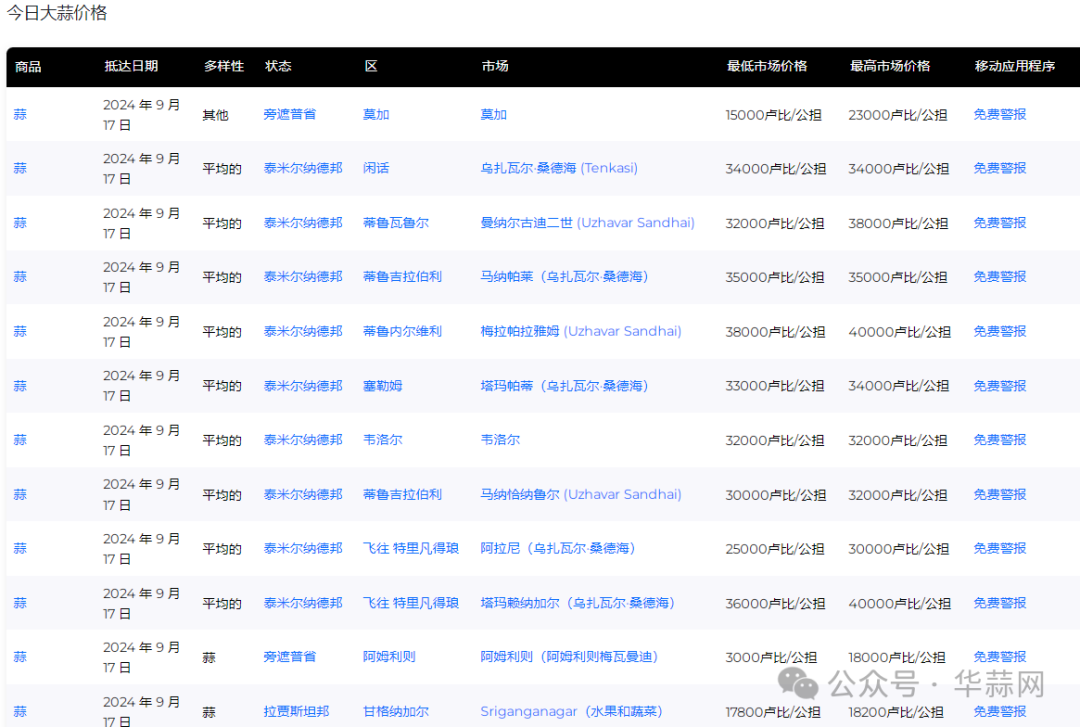This screenshot has height=727, width=1080.
Task: Open 阿拉尼（乌扎瓦尔·桑德海）market link
Action: coord(558,548)
